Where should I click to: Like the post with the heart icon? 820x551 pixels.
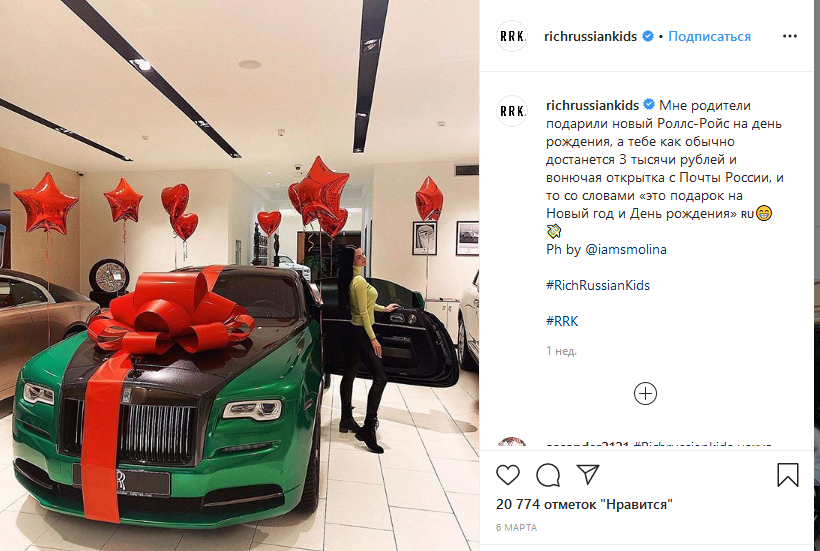pos(508,475)
